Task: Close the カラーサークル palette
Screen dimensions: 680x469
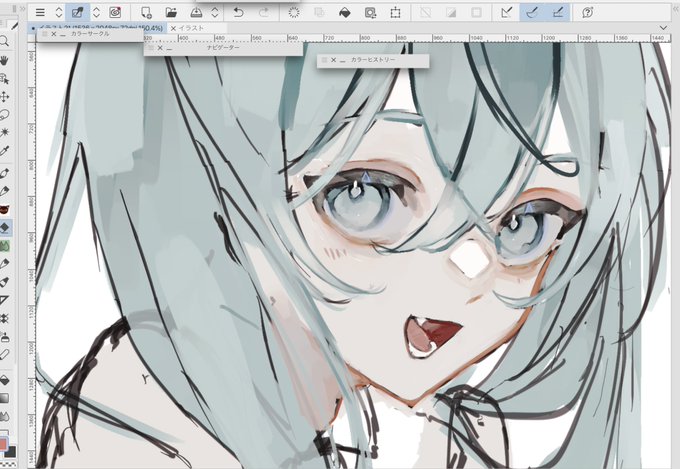Action: tap(54, 34)
